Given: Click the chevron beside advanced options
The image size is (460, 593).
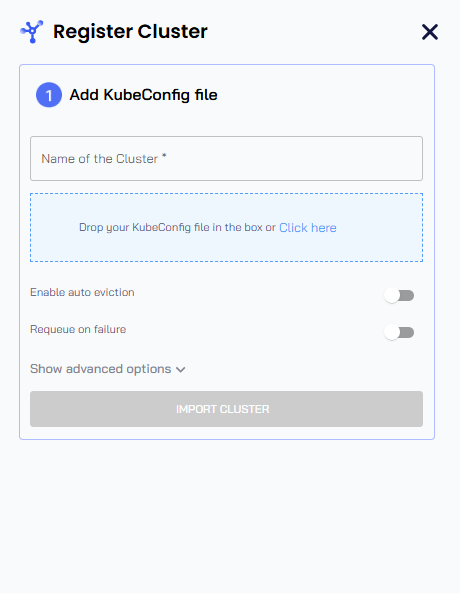Looking at the screenshot, I should (180, 370).
